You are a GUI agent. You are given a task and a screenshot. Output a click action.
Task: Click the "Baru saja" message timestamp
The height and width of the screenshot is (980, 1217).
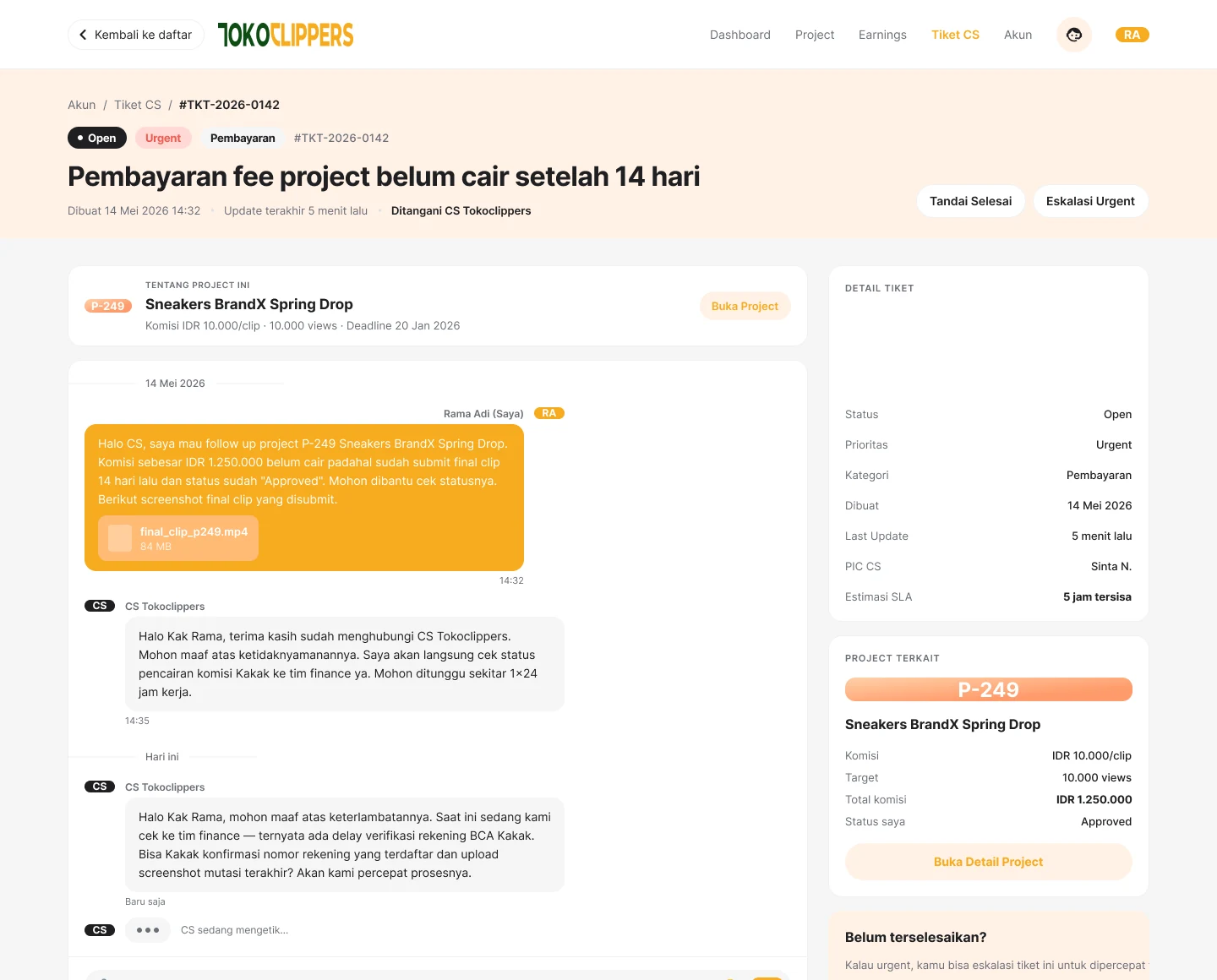(145, 901)
